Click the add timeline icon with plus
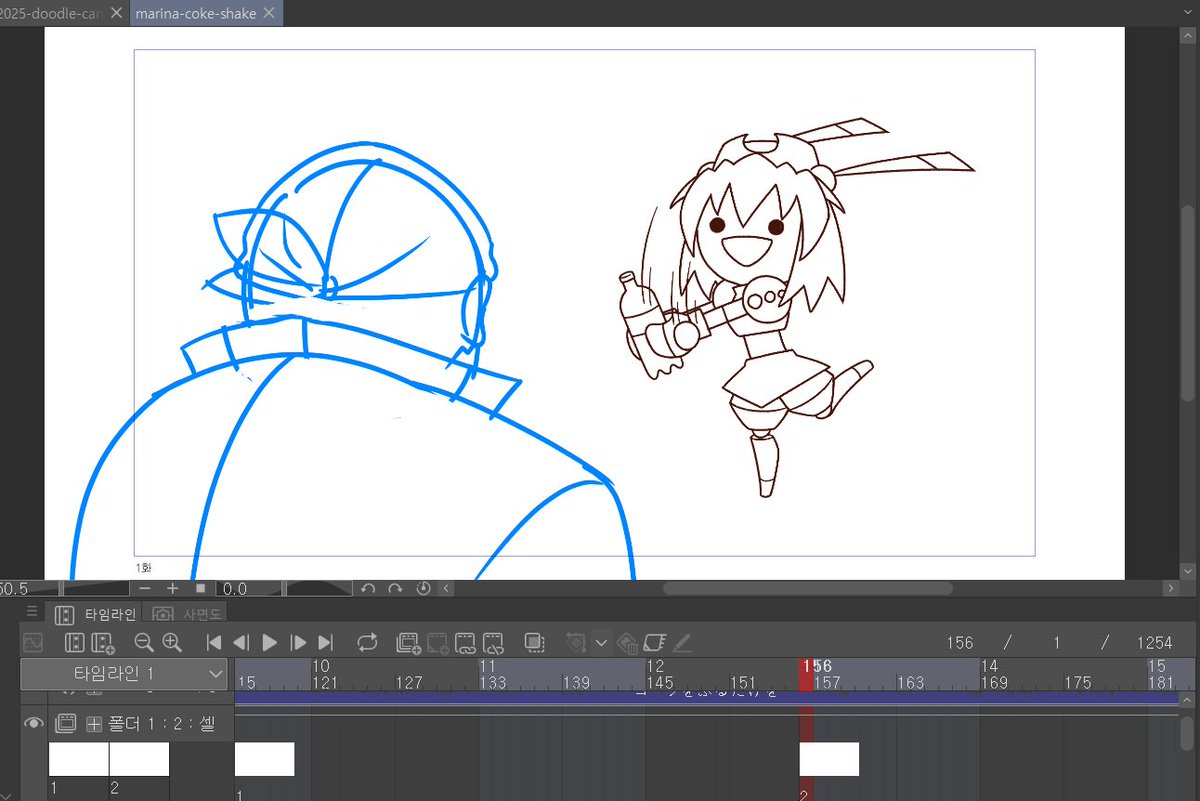Screen dimensions: 1200x801 pos(102,643)
